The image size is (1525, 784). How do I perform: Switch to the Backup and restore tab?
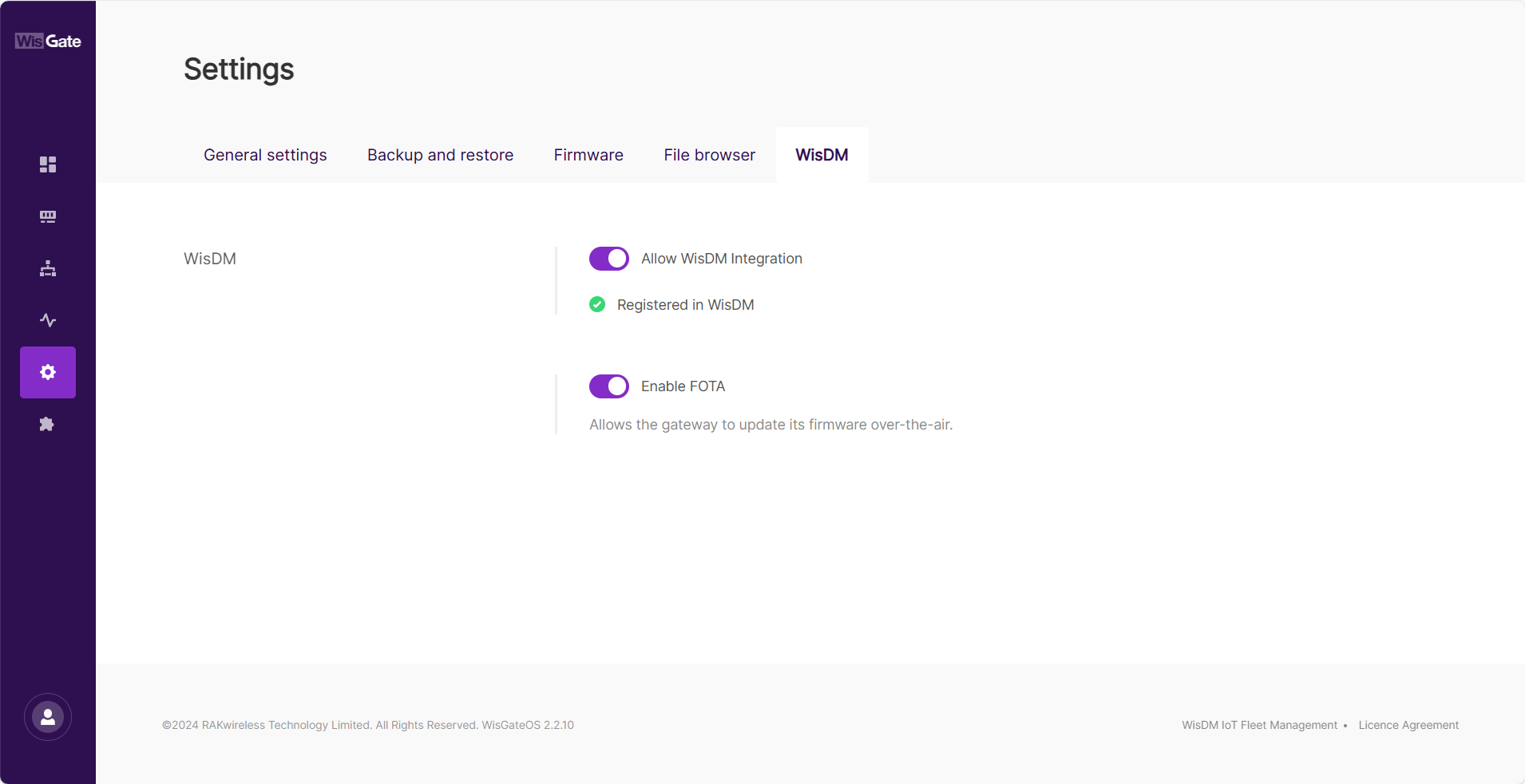click(440, 155)
